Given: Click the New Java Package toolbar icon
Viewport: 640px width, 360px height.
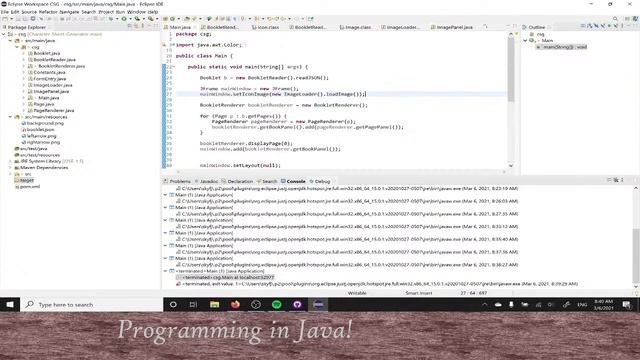Looking at the screenshot, I should [165, 19].
